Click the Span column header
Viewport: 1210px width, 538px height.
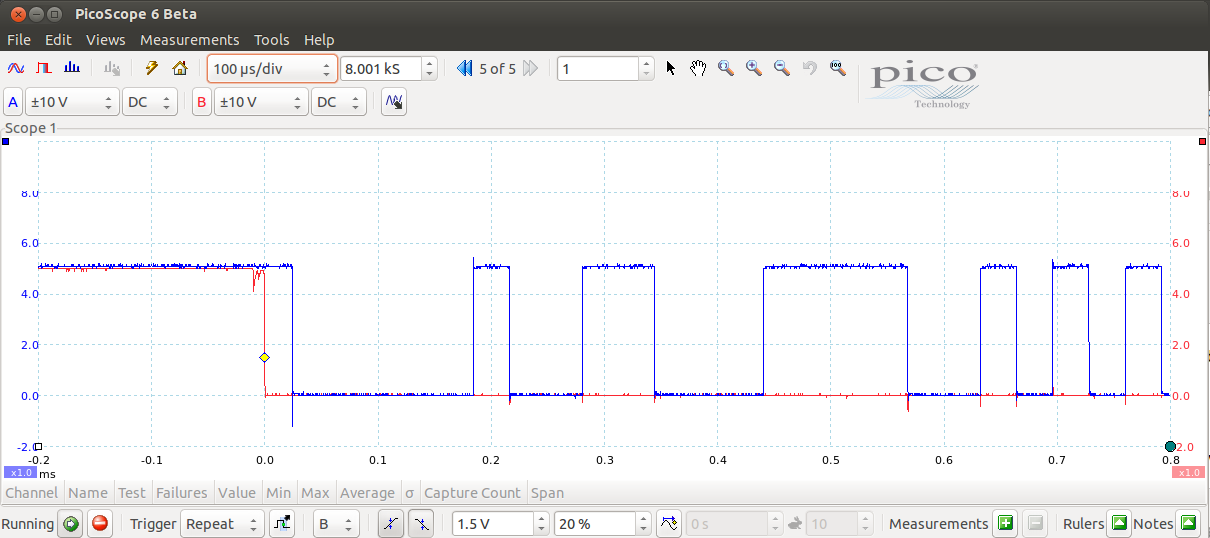click(x=547, y=492)
